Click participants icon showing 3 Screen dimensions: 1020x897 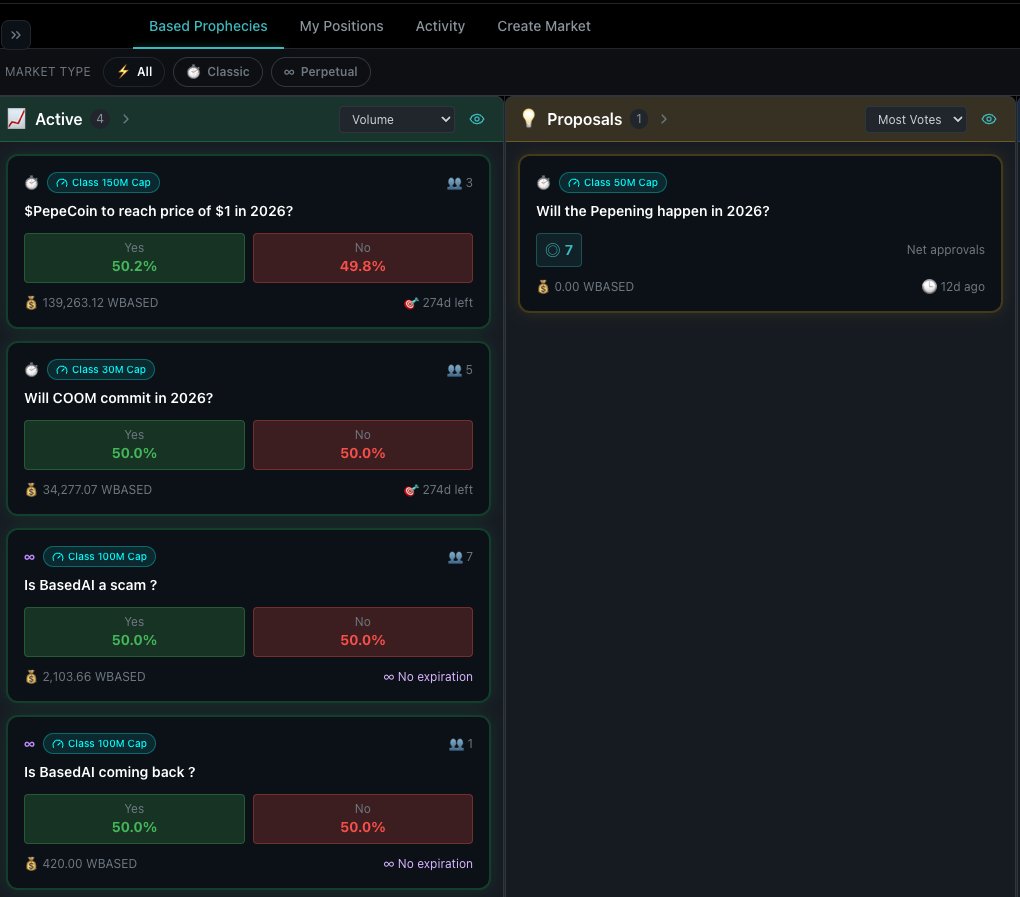coord(454,183)
